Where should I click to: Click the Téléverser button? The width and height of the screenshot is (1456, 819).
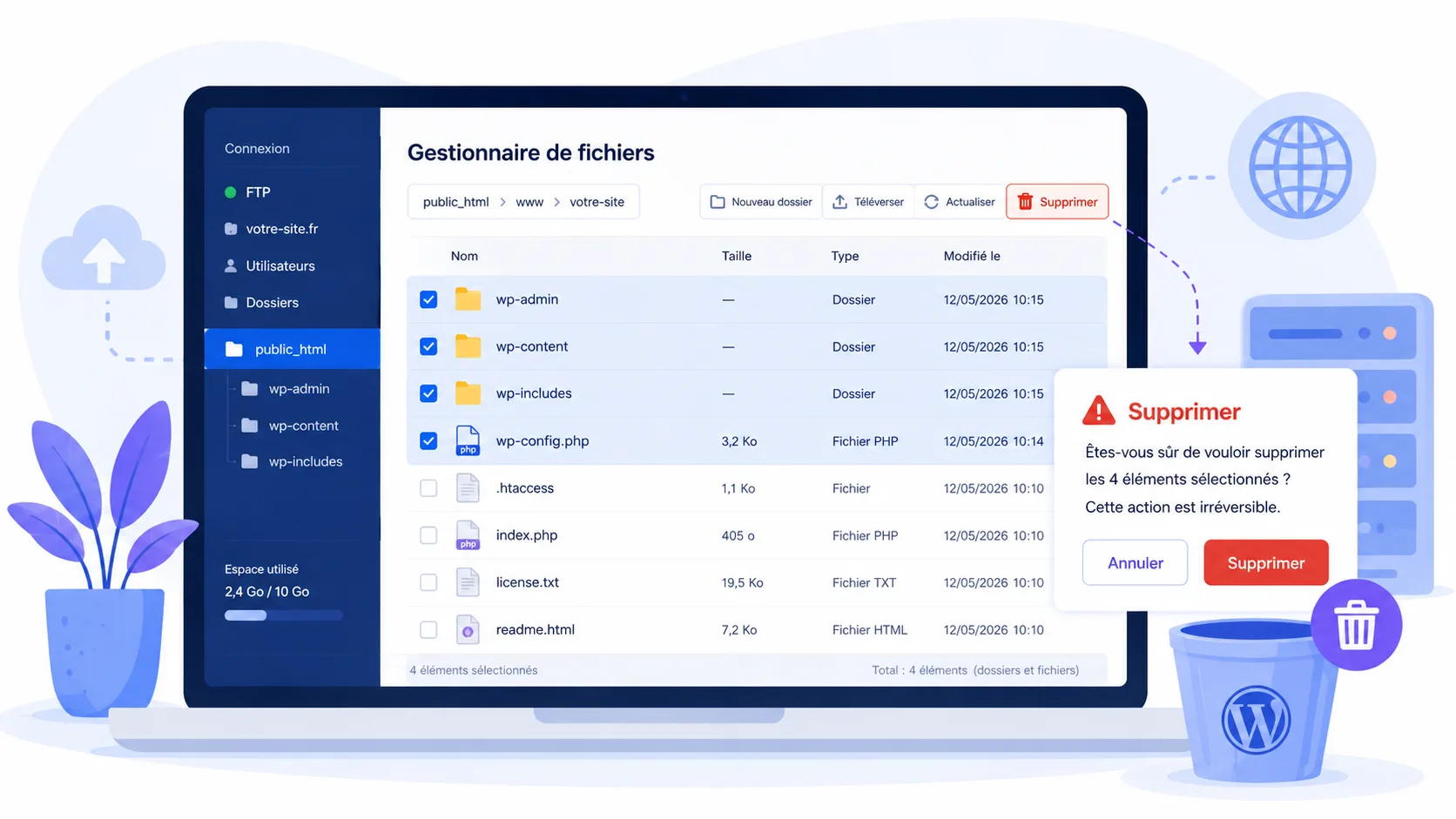click(868, 202)
